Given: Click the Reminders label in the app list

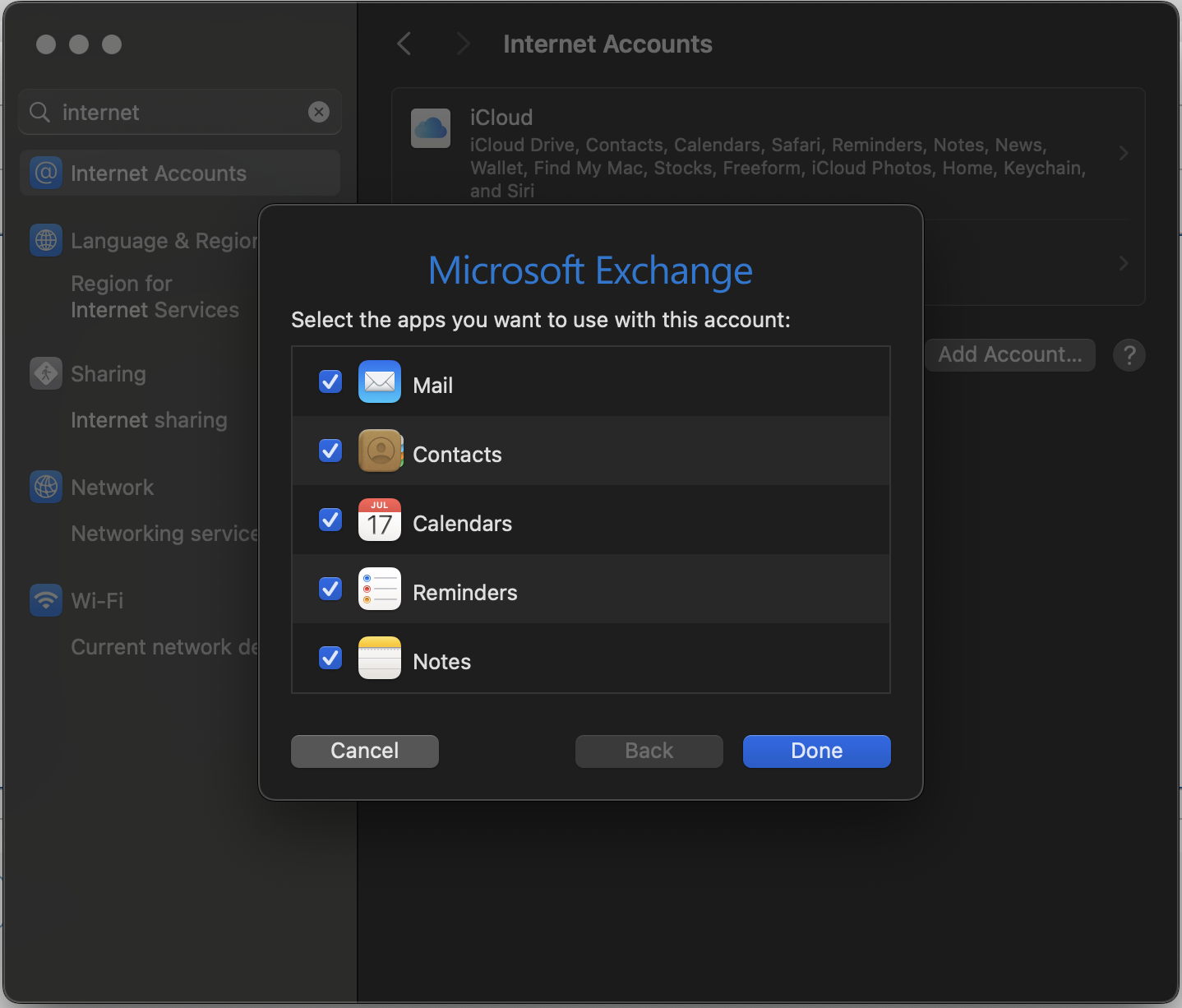Looking at the screenshot, I should 465,593.
